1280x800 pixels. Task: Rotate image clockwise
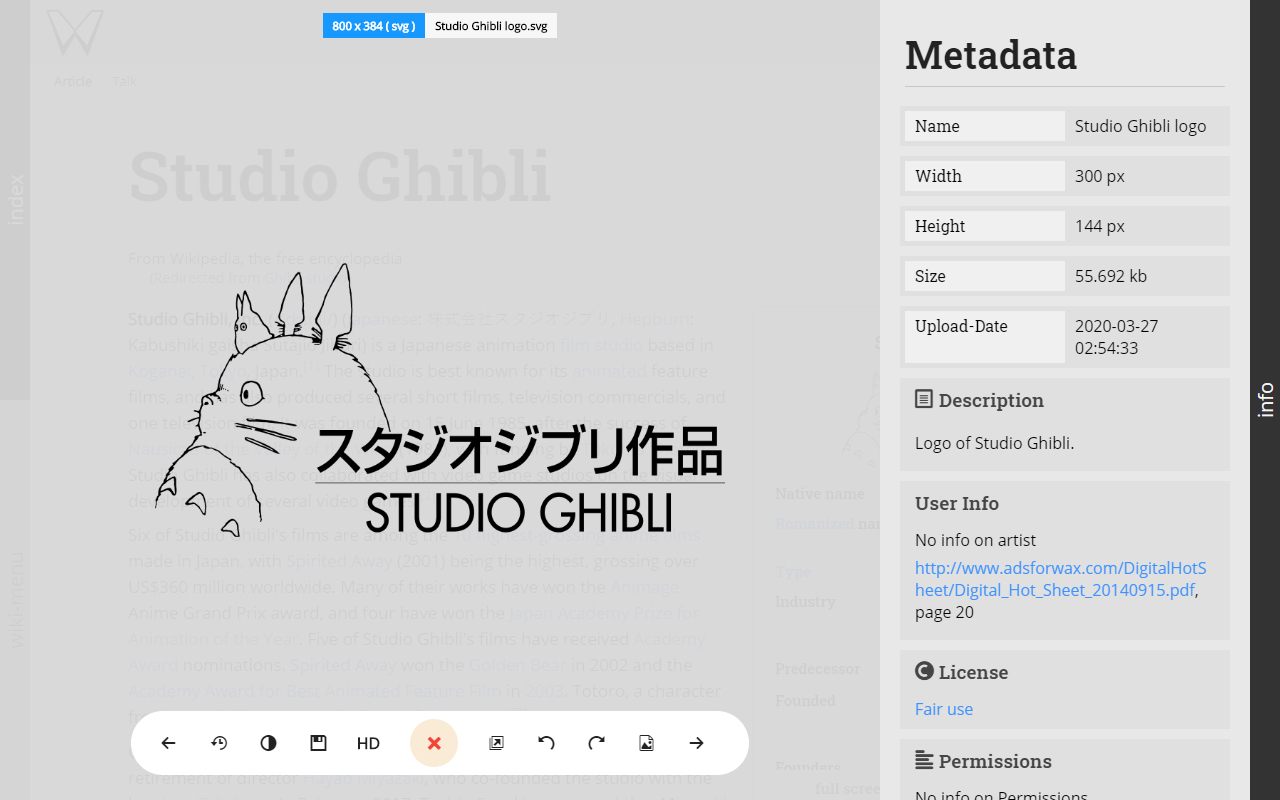tap(597, 743)
